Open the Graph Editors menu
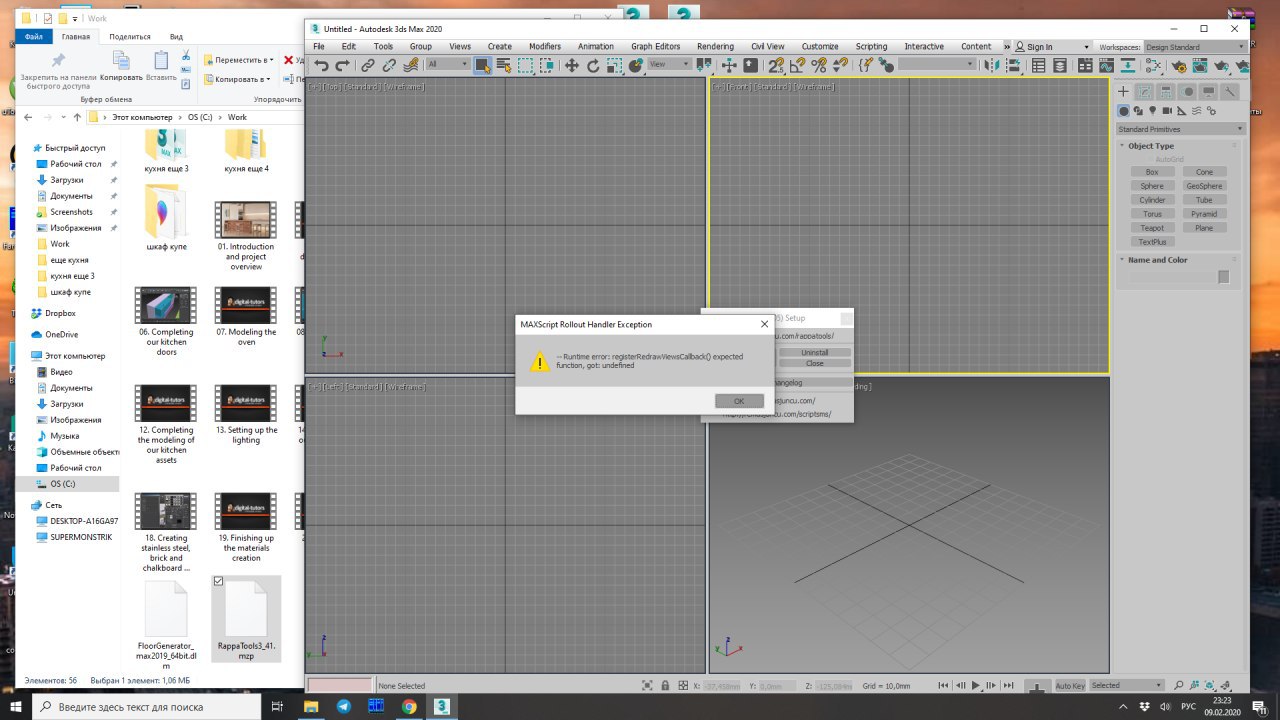Screen dimensions: 1280x720 tap(655, 47)
